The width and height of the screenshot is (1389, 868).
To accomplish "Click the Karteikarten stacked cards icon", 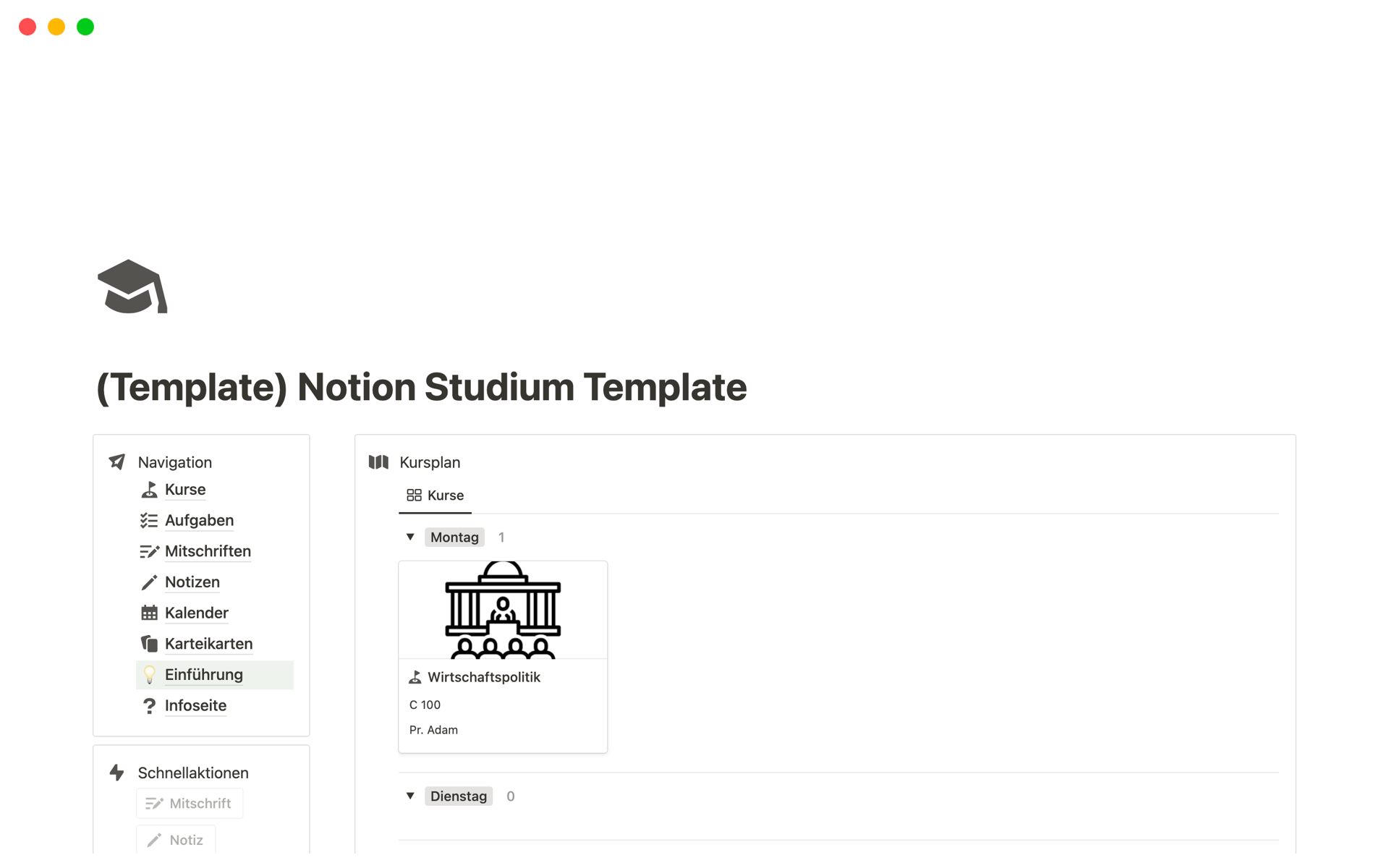I will coord(149,644).
